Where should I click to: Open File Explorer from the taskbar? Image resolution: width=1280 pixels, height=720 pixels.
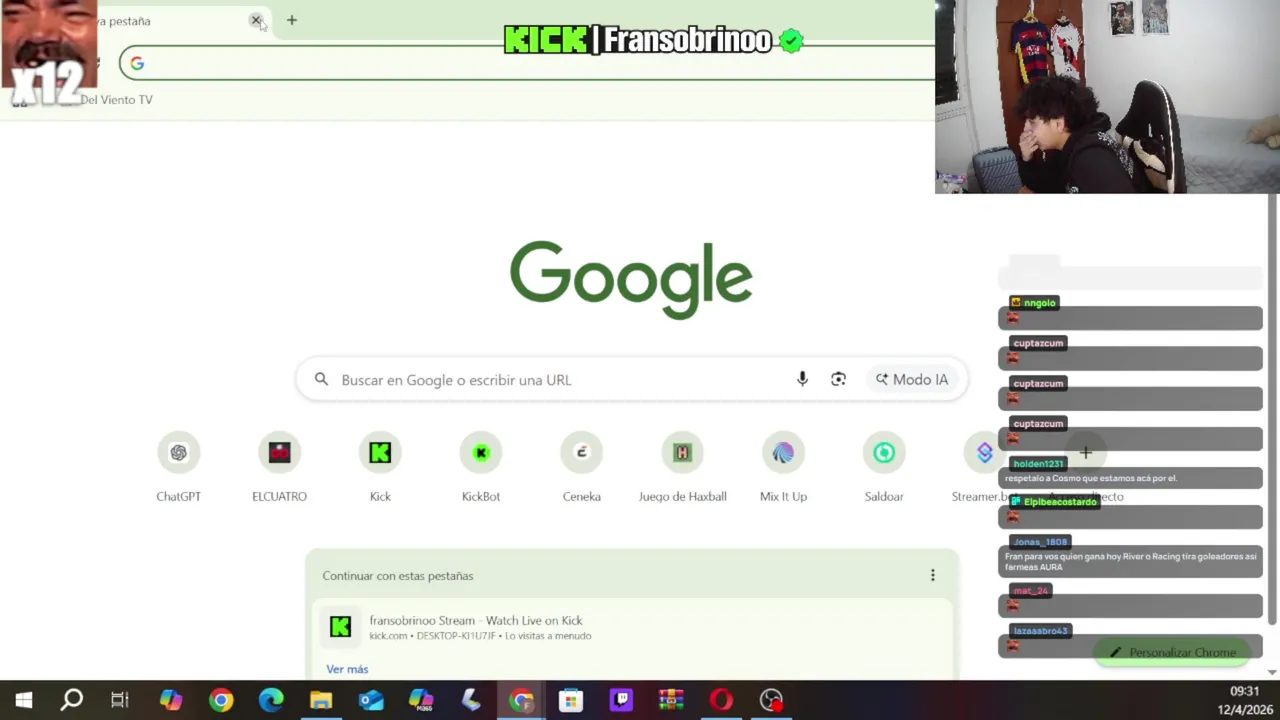tap(321, 700)
